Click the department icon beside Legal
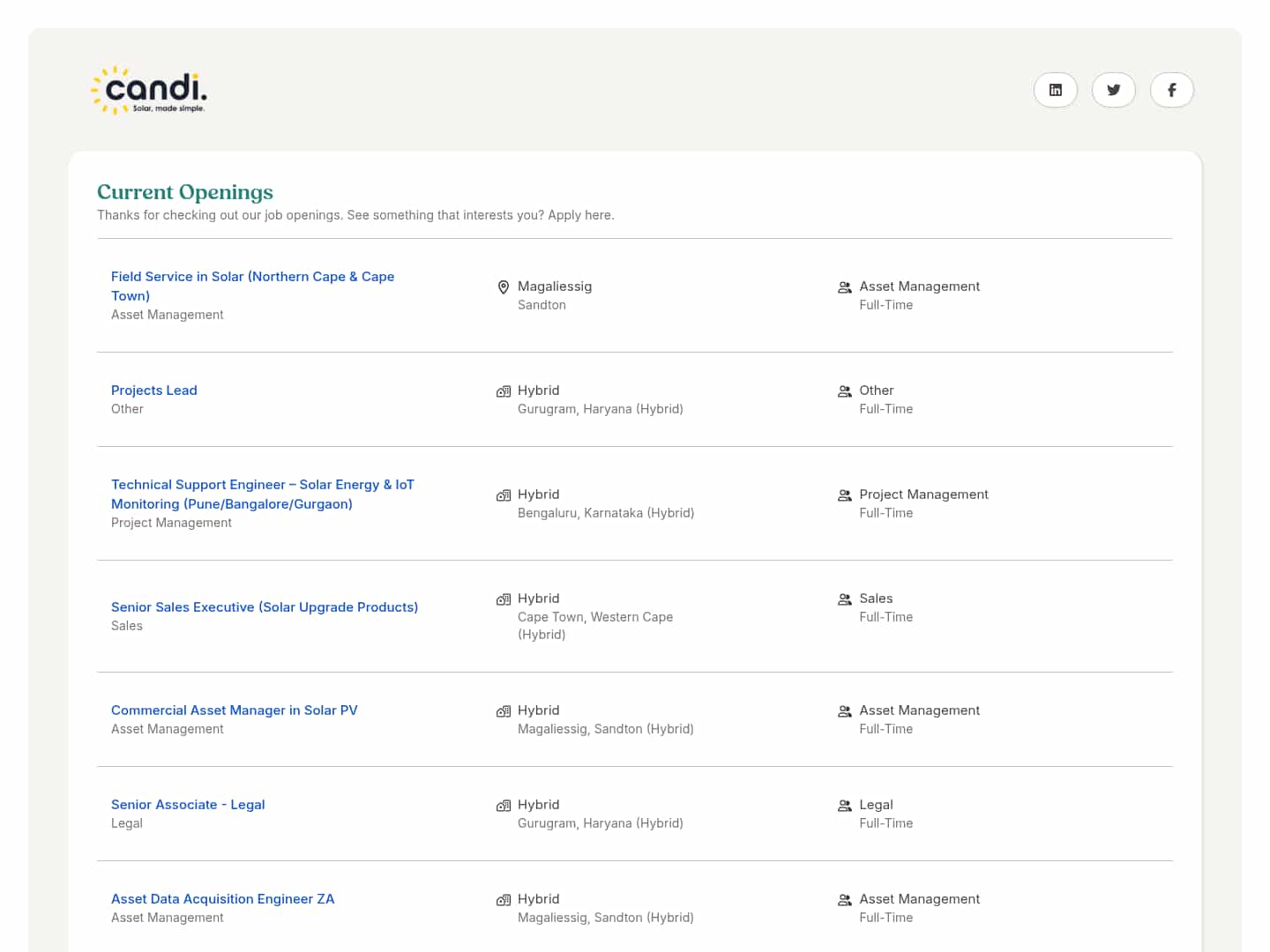Image resolution: width=1270 pixels, height=952 pixels. [844, 806]
